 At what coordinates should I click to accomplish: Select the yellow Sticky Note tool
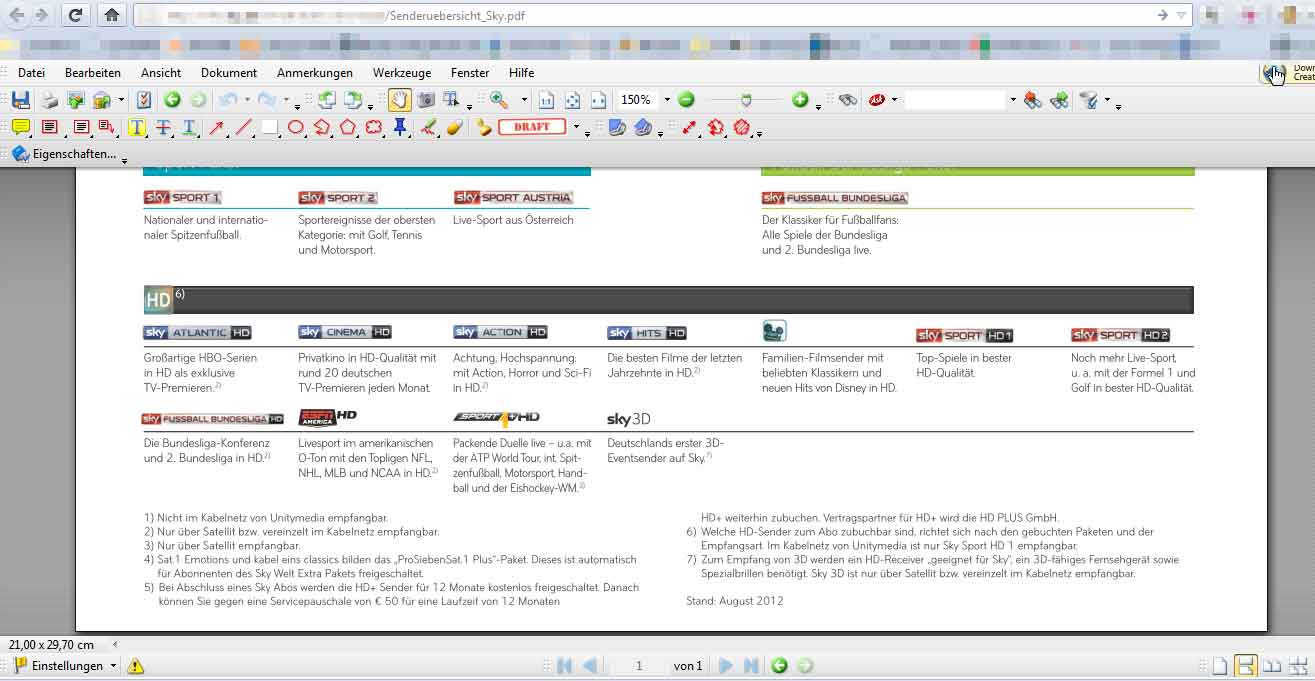tap(21, 127)
